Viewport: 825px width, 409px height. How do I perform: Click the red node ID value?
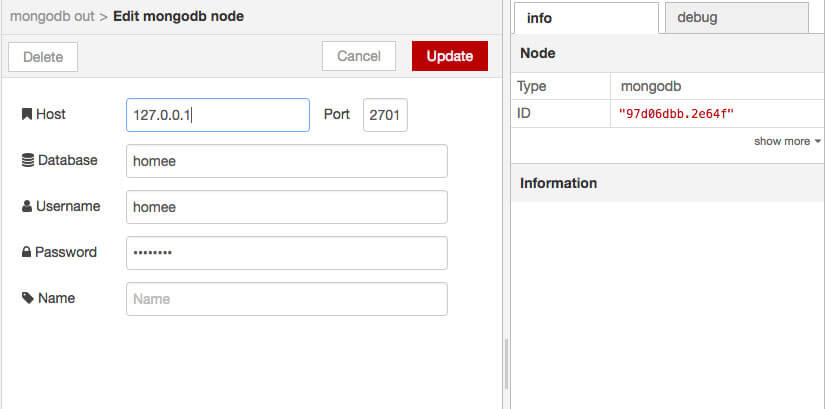[x=676, y=113]
